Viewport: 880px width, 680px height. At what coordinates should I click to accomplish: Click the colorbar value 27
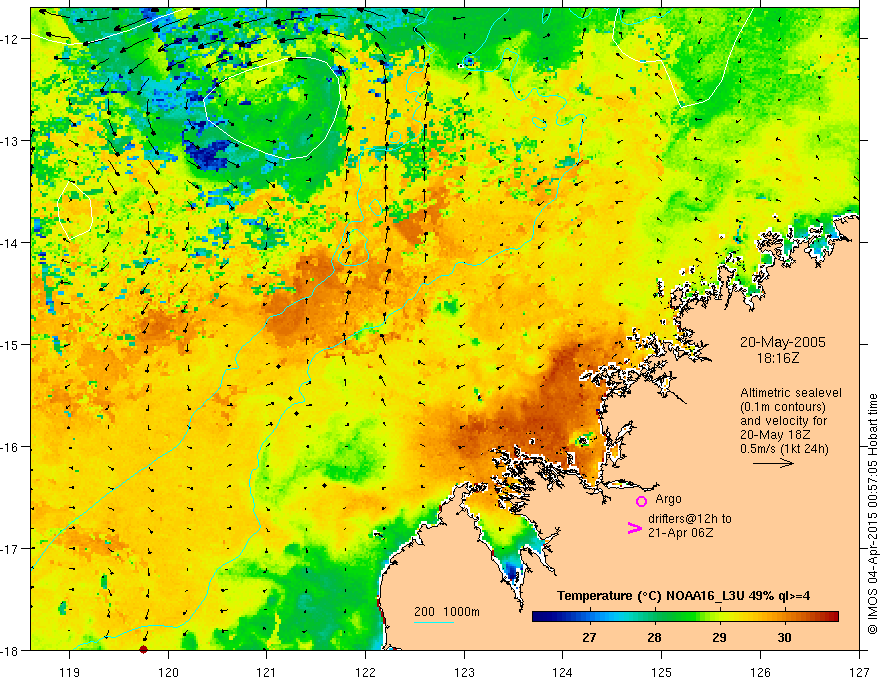pyautogui.click(x=589, y=637)
